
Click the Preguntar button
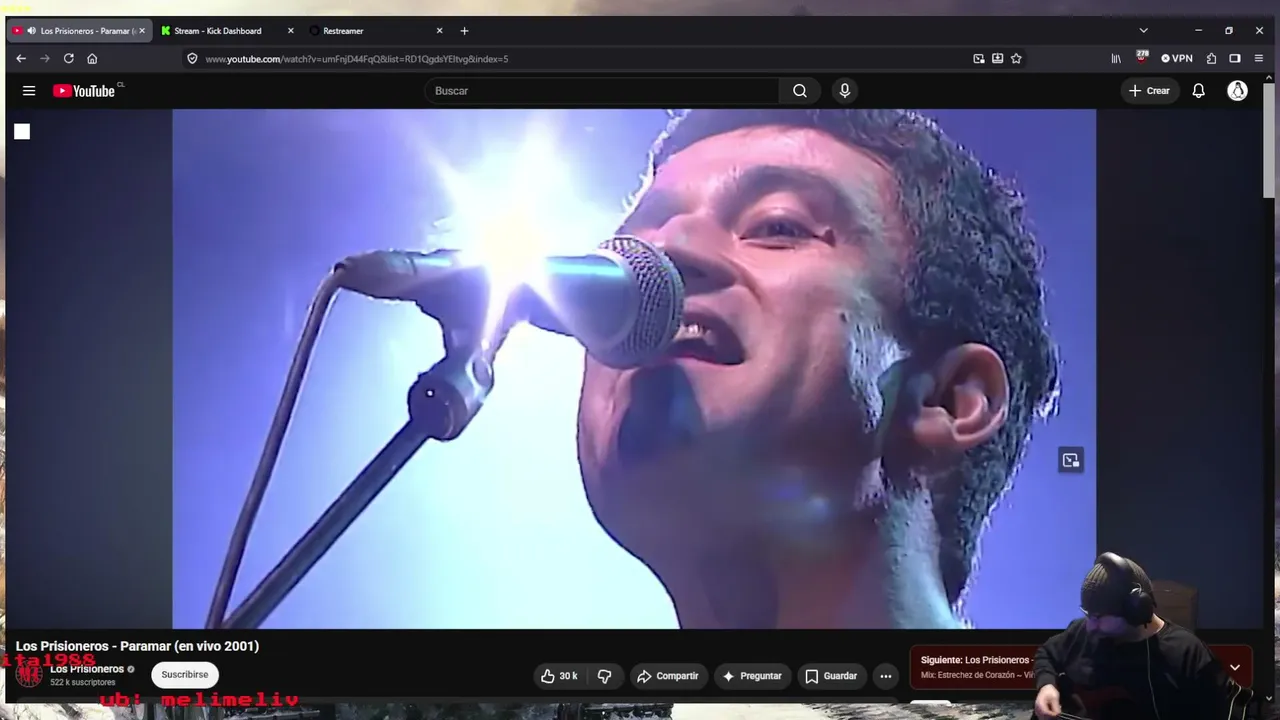tap(752, 676)
